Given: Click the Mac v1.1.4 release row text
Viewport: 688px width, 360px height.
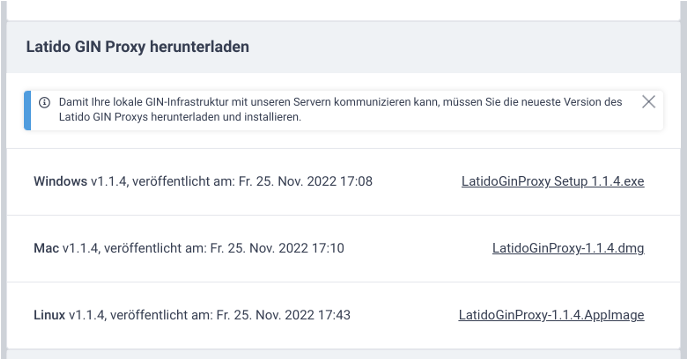Looking at the screenshot, I should 189,248.
